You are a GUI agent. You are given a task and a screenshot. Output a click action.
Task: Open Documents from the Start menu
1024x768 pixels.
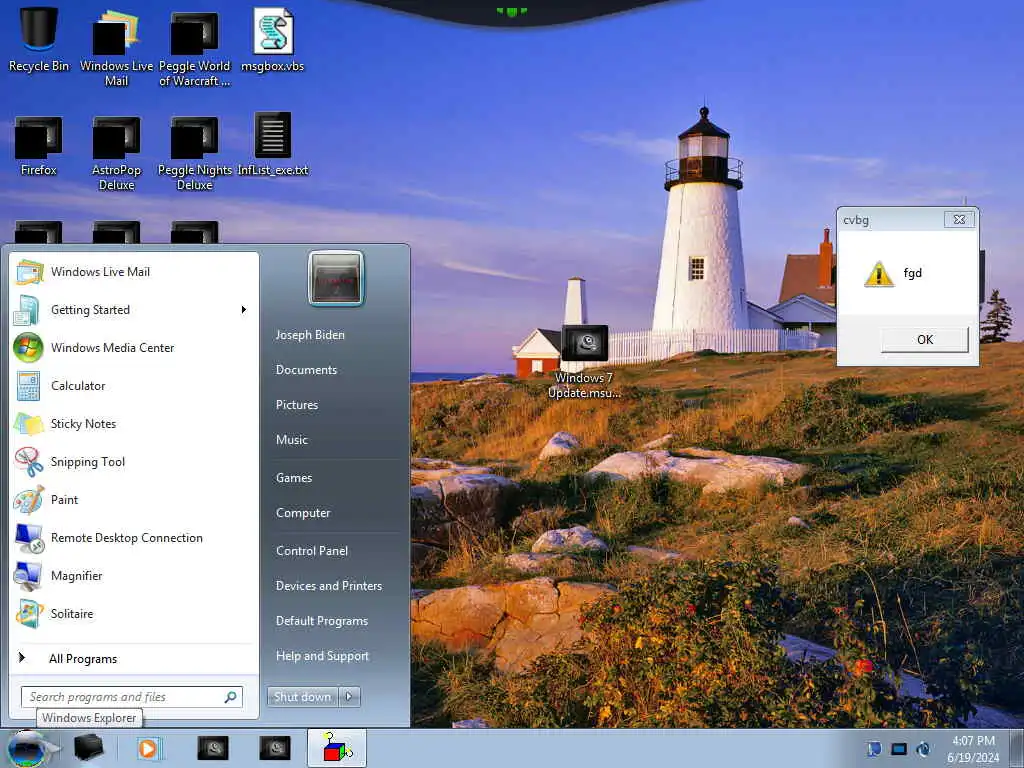tap(306, 370)
